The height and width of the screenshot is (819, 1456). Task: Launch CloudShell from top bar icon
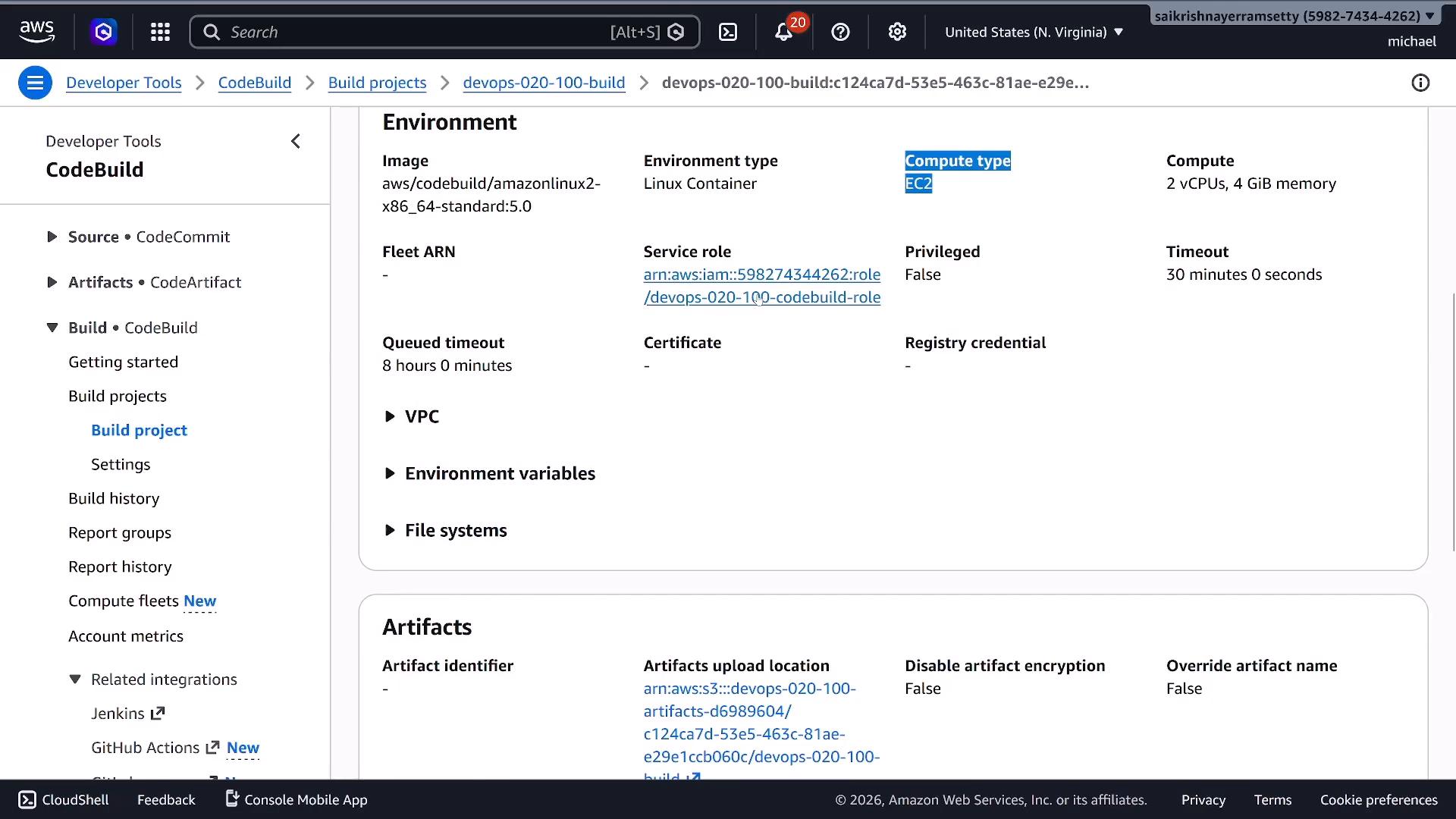(728, 32)
